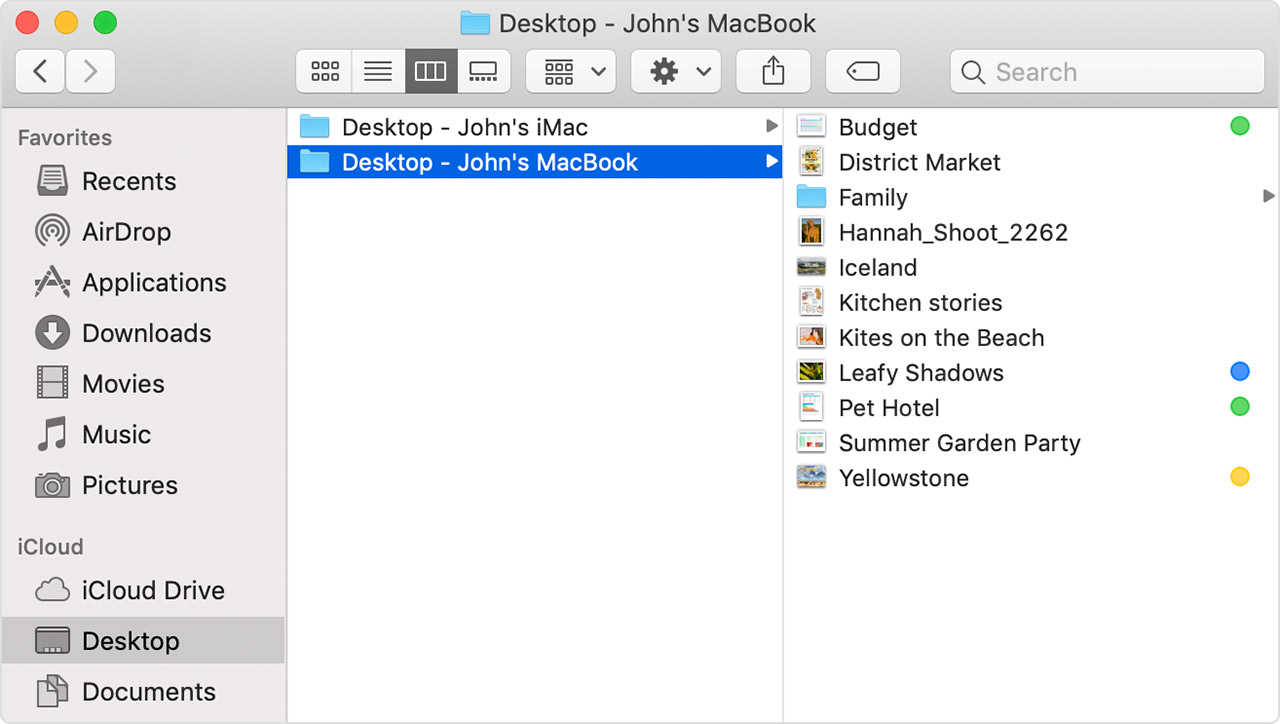Open Documents in the sidebar

click(x=143, y=691)
